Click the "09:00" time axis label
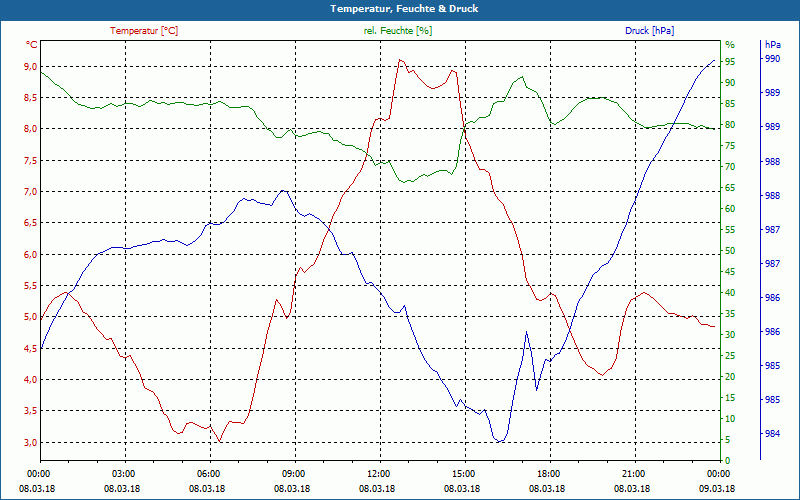Screen dimensions: 800x500 tap(294, 473)
